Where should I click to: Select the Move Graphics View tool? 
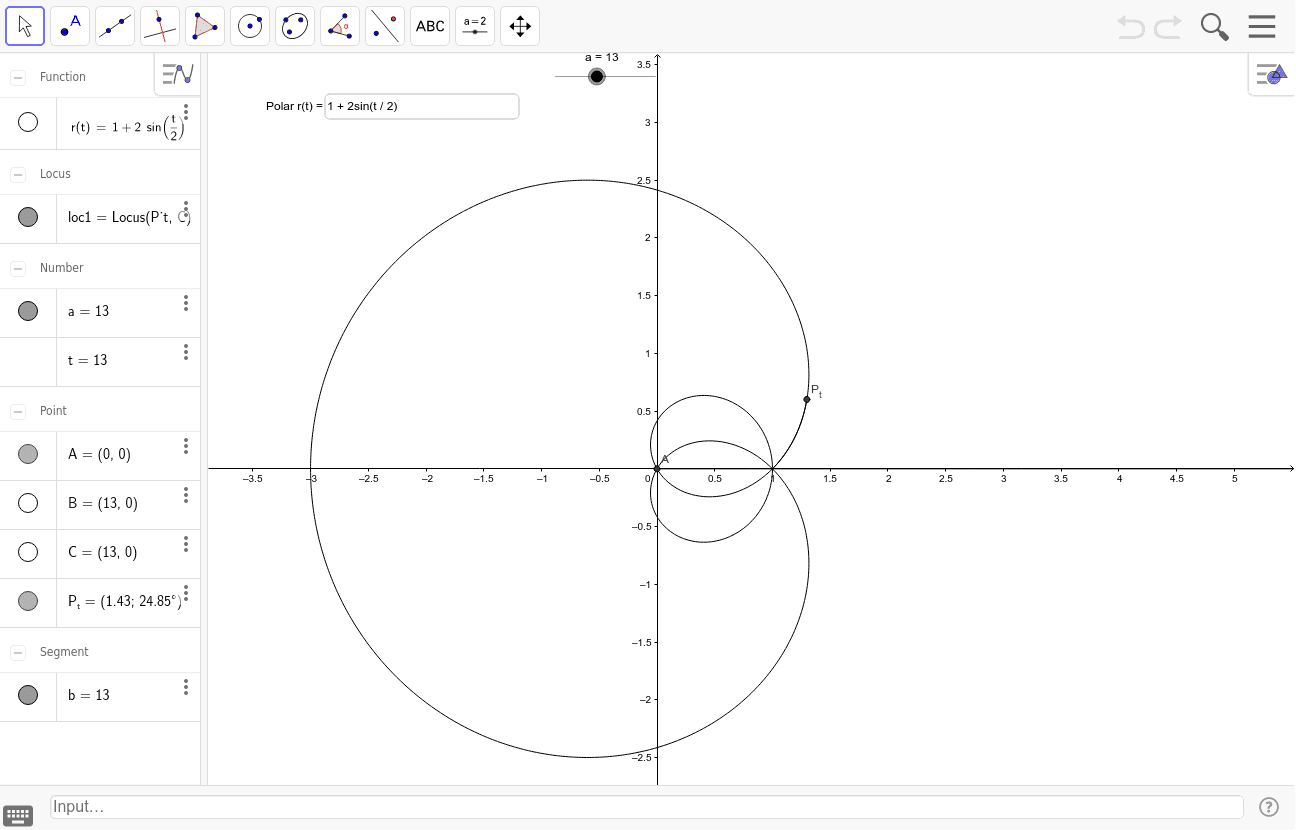(520, 26)
